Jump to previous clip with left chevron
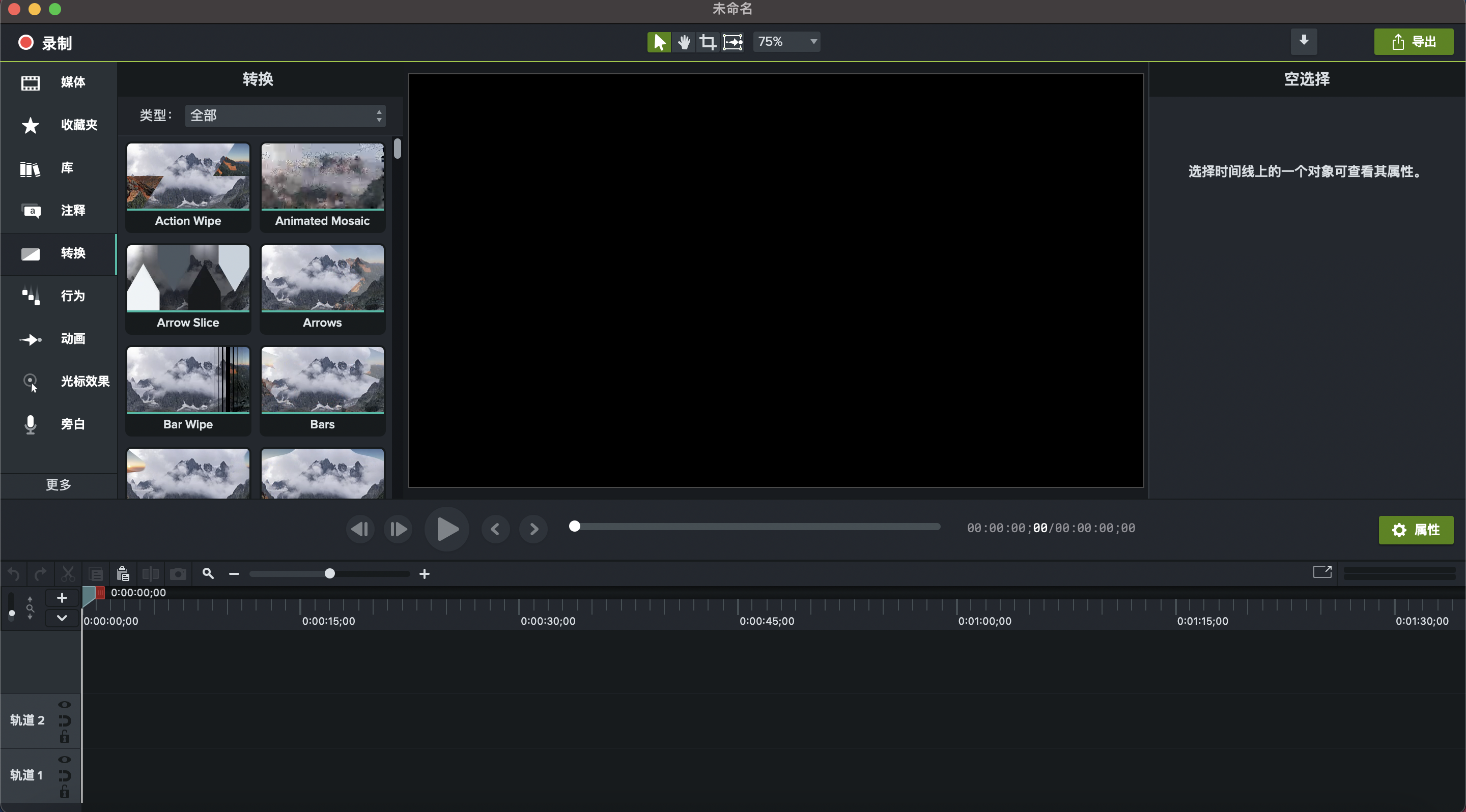This screenshot has width=1466, height=812. [x=495, y=530]
